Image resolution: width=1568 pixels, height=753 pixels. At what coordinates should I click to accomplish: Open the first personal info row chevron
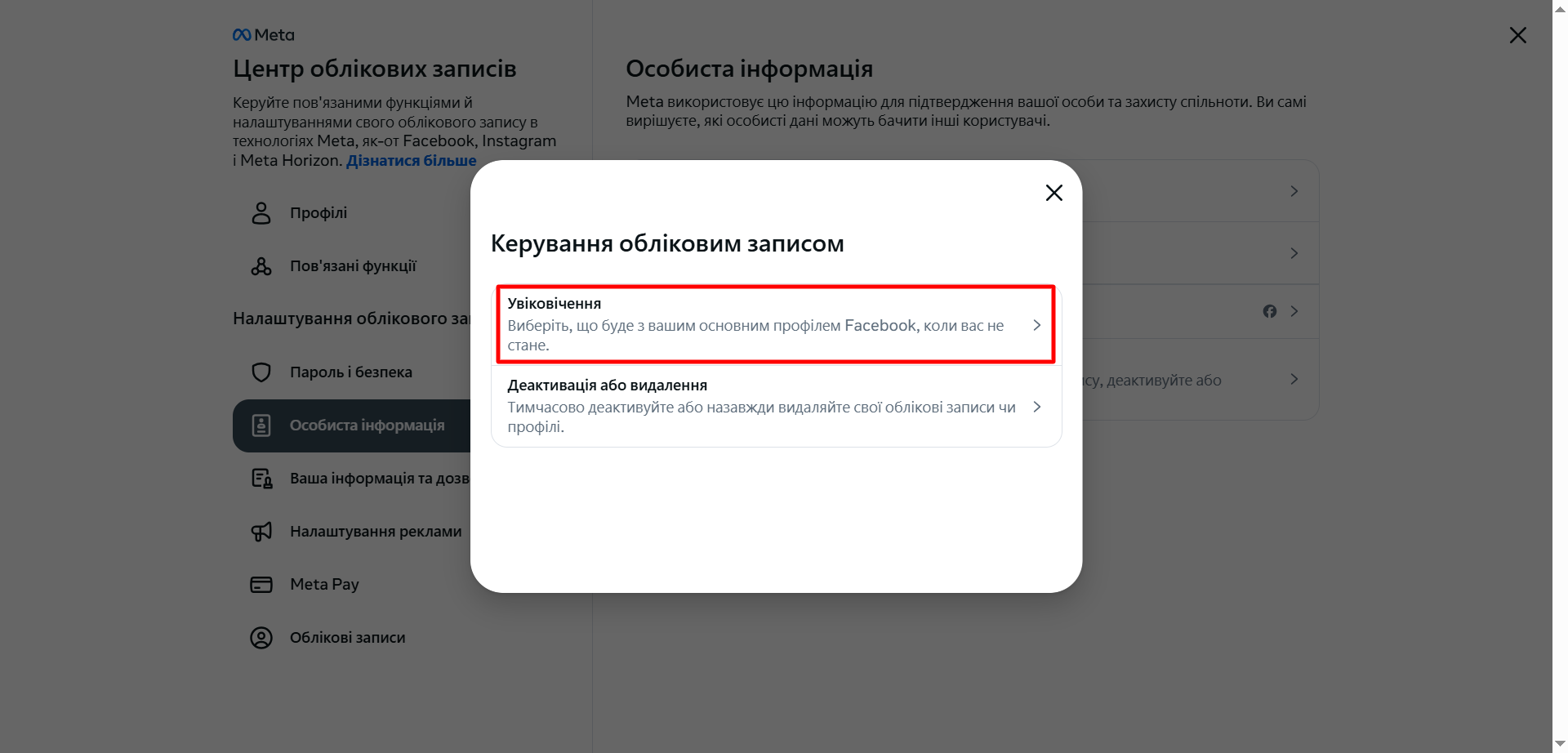1294,191
